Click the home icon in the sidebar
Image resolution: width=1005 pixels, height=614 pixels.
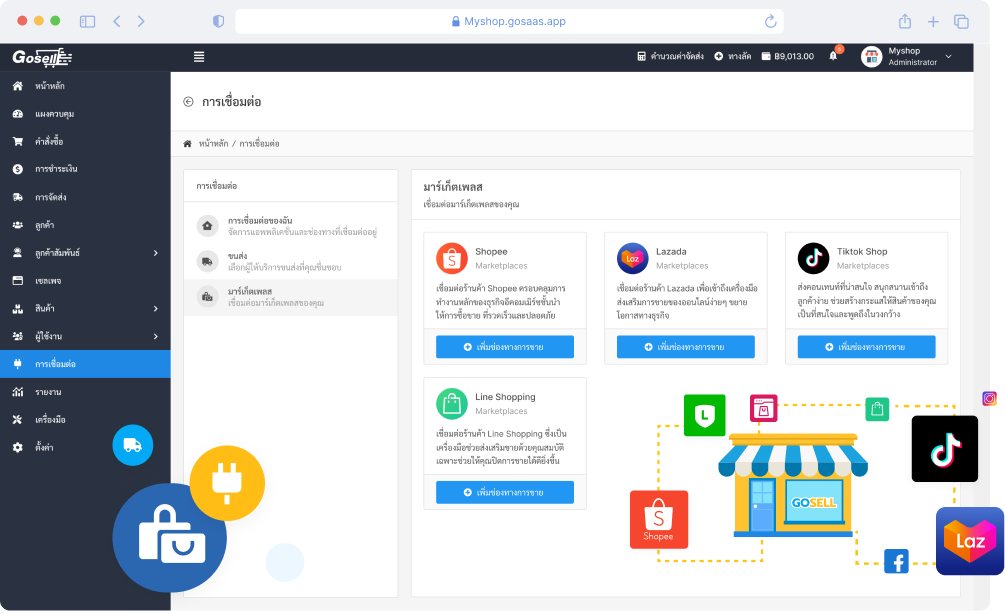pyautogui.click(x=18, y=86)
